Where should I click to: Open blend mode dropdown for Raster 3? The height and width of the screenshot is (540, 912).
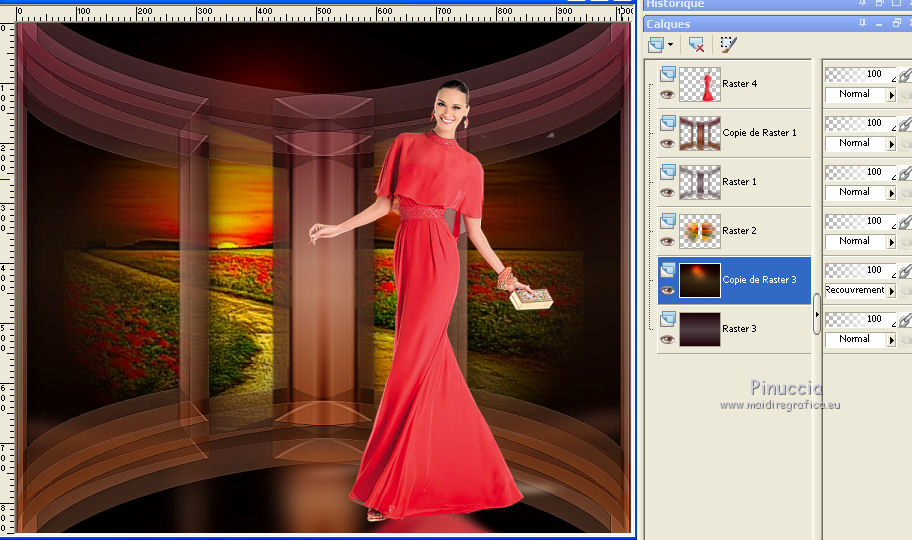[891, 339]
